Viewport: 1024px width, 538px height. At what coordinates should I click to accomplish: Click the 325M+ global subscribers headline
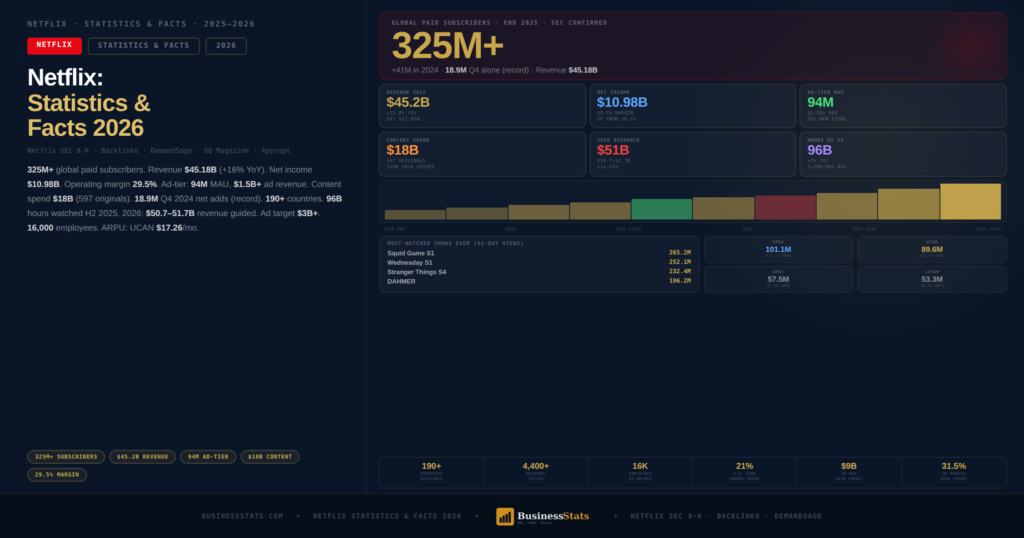[x=447, y=46]
